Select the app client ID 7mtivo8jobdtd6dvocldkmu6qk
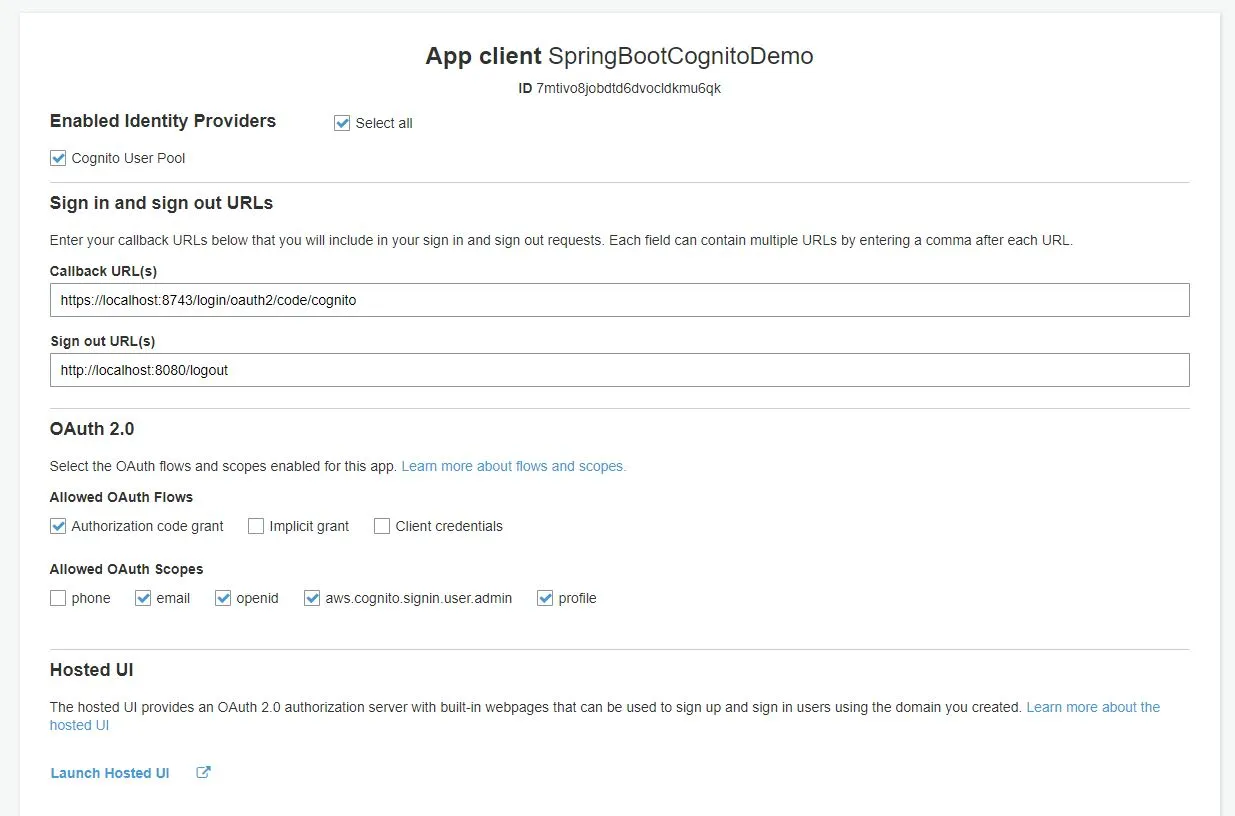Image resolution: width=1235 pixels, height=816 pixels. point(630,88)
